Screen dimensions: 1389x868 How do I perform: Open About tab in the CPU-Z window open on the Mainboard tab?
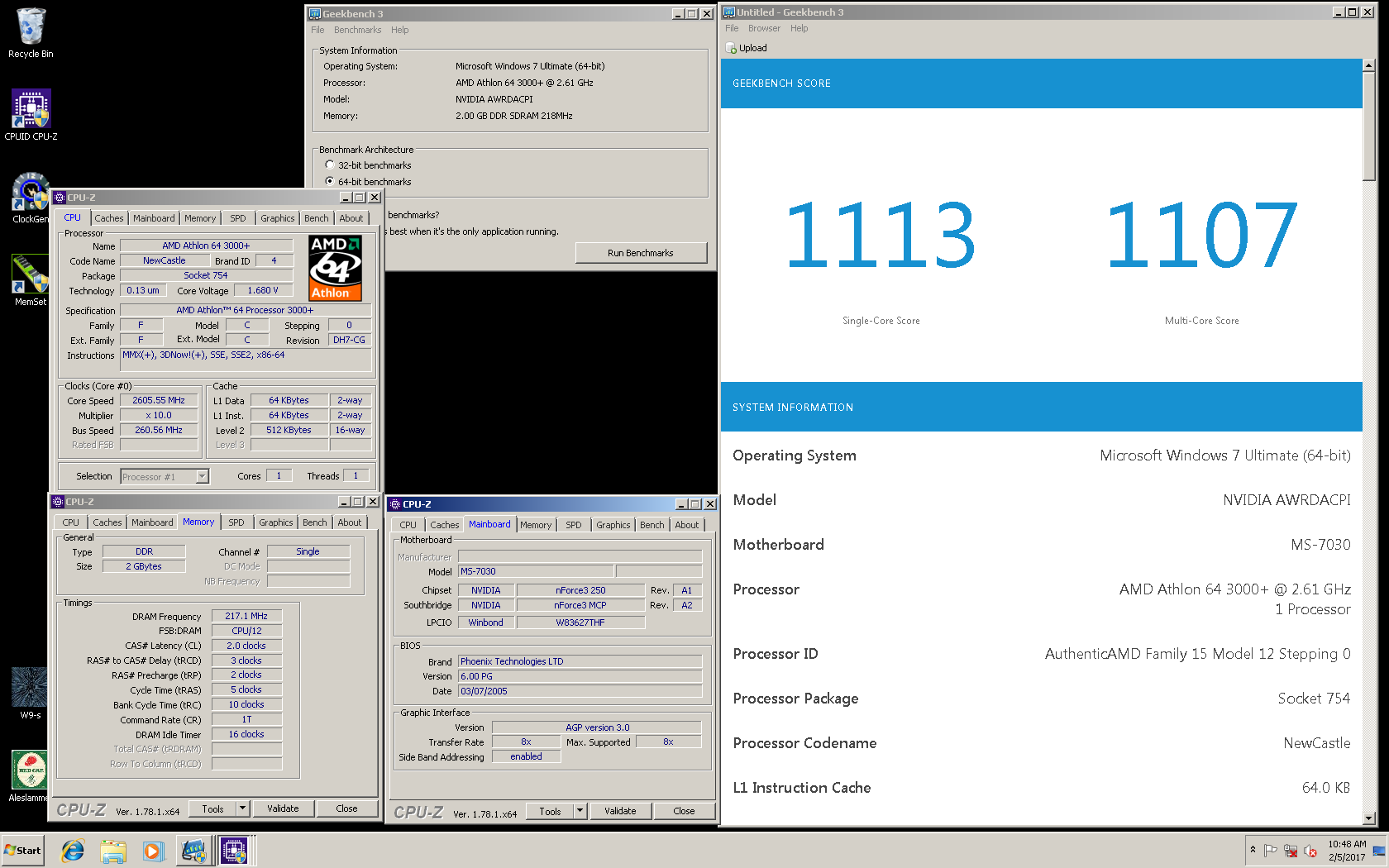[x=687, y=525]
